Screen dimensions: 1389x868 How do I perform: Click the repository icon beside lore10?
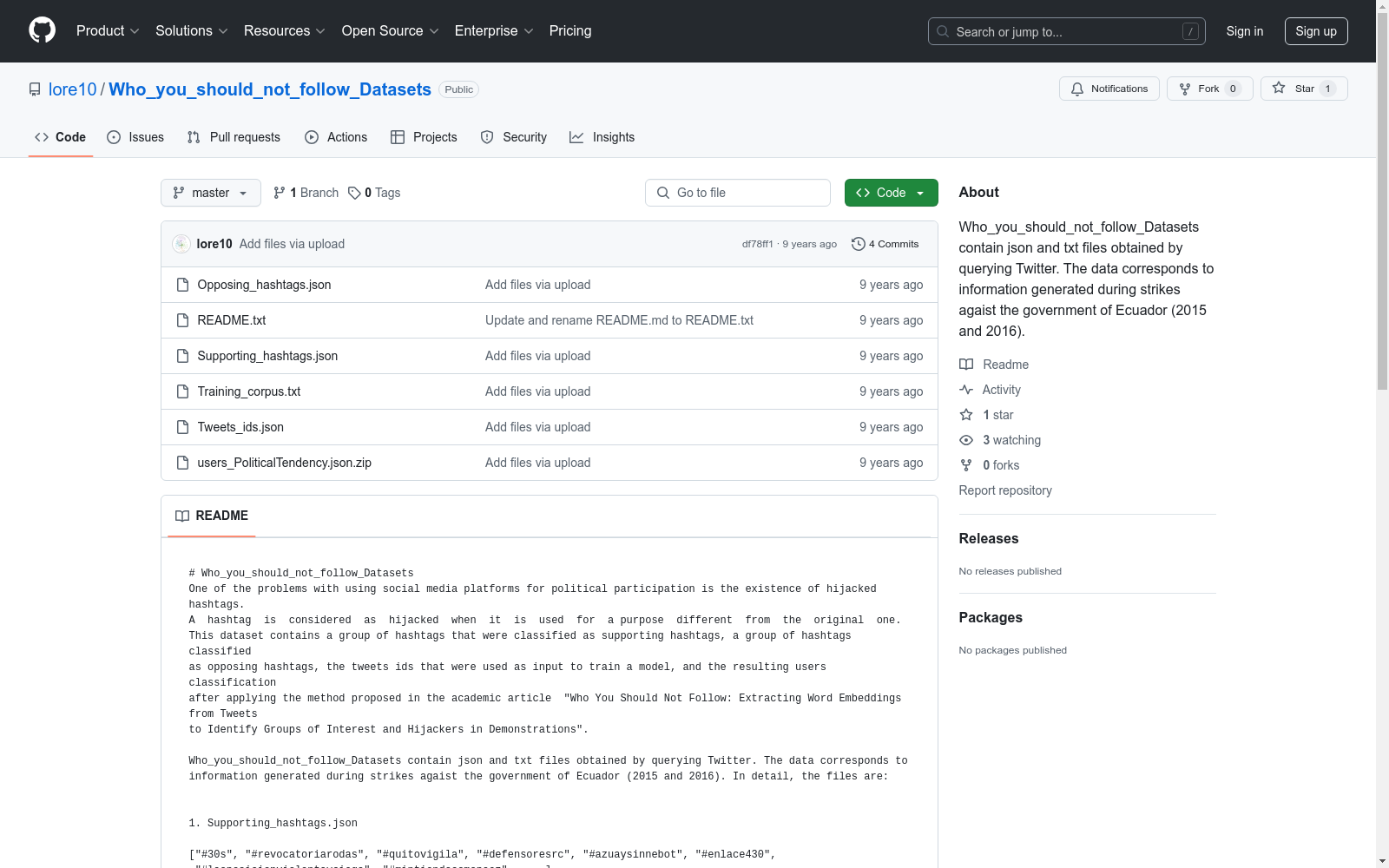[x=35, y=89]
